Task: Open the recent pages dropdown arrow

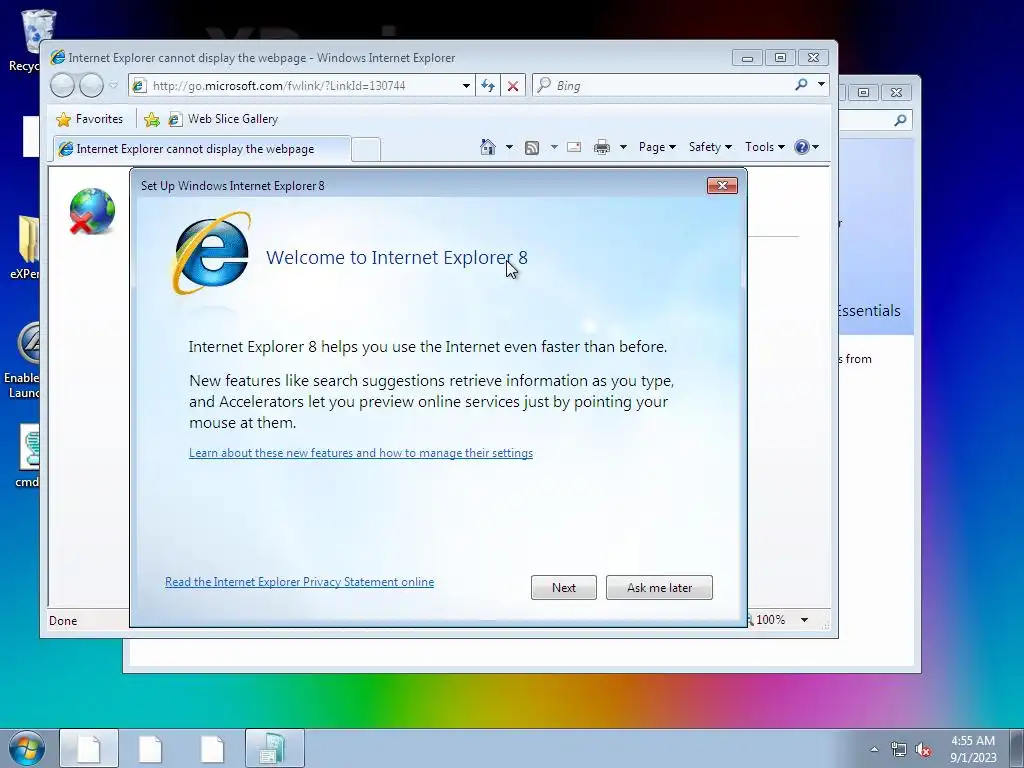Action: [x=113, y=86]
